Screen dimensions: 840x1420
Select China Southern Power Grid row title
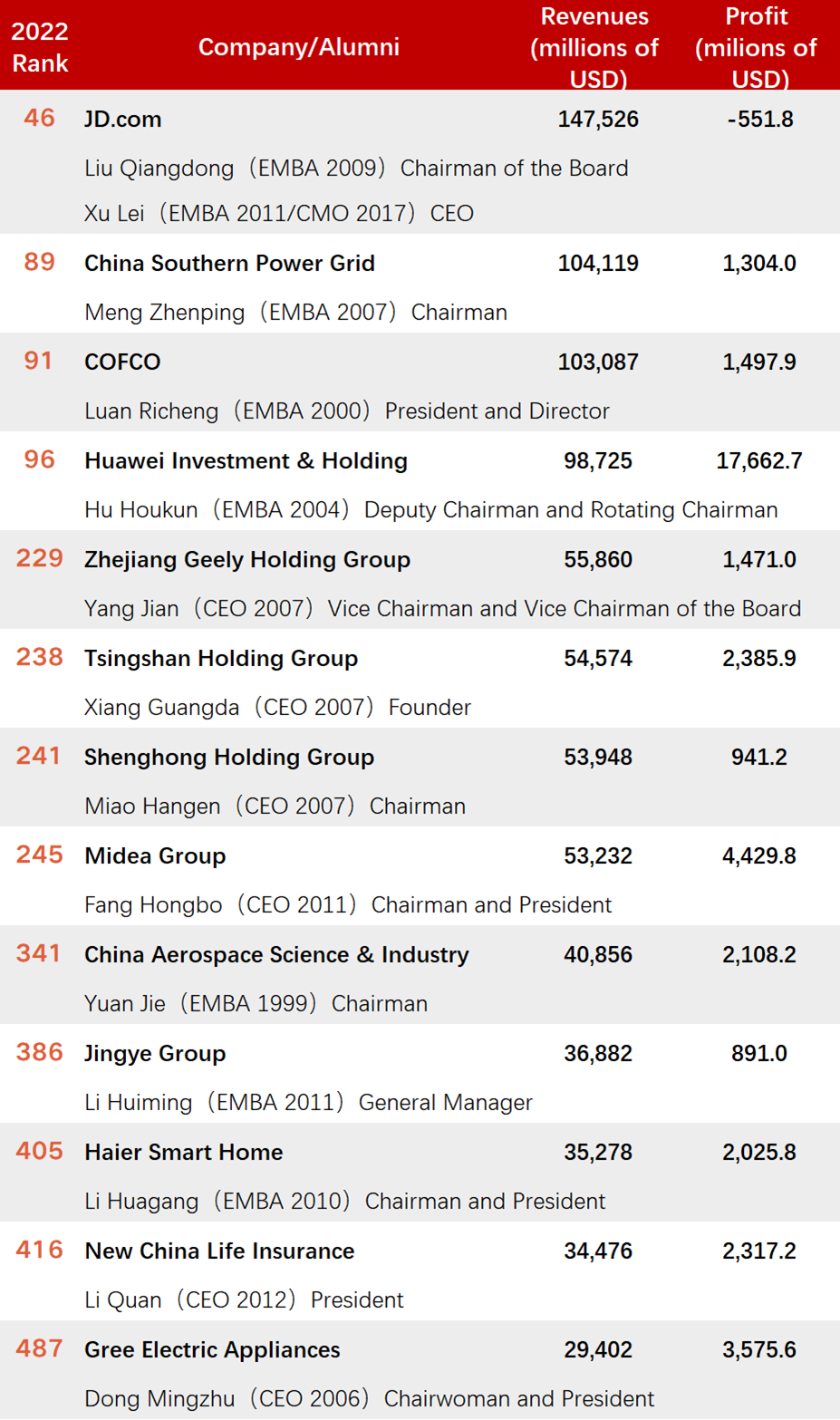tap(229, 264)
